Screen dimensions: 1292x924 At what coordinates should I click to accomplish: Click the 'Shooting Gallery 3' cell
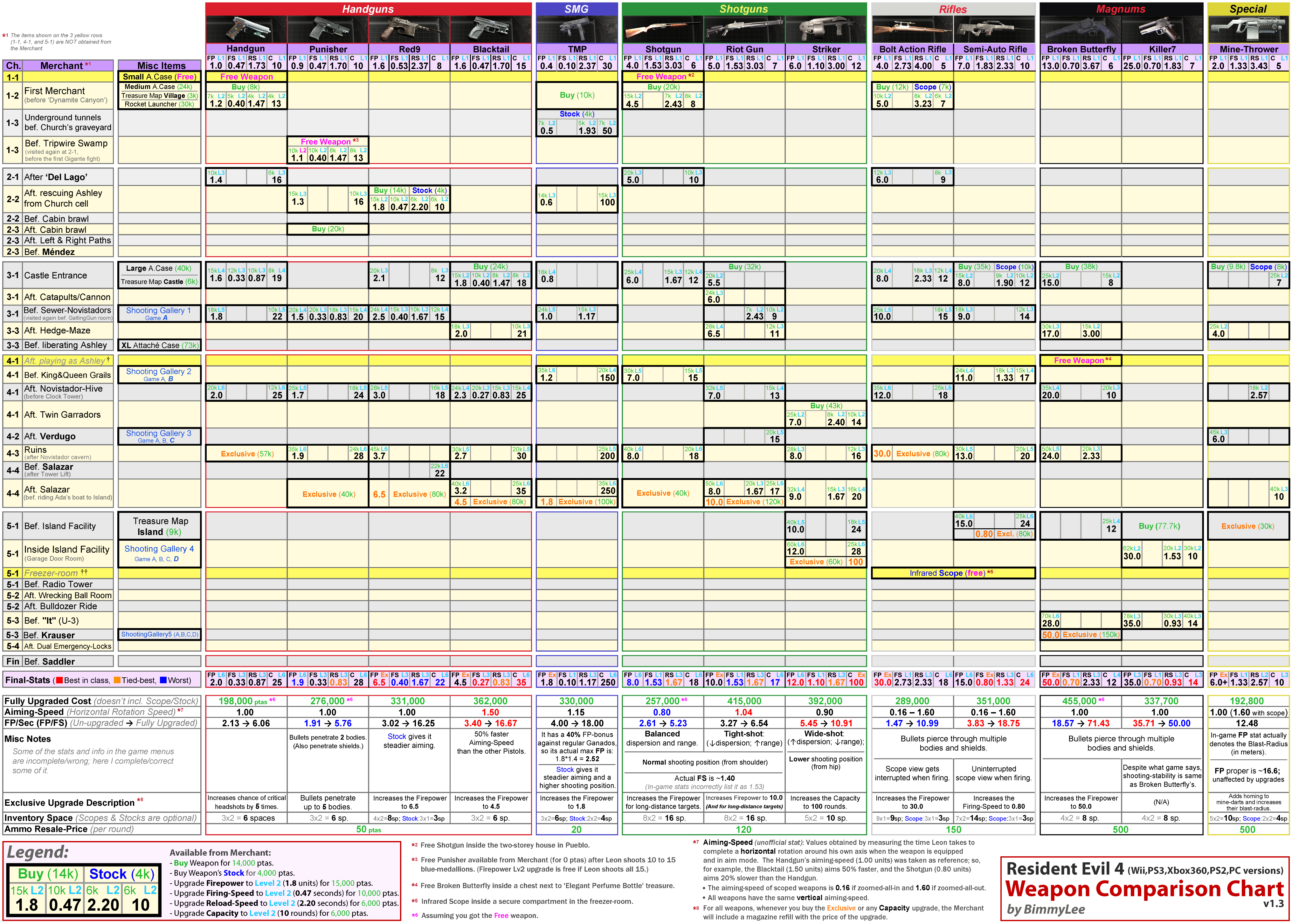point(159,436)
